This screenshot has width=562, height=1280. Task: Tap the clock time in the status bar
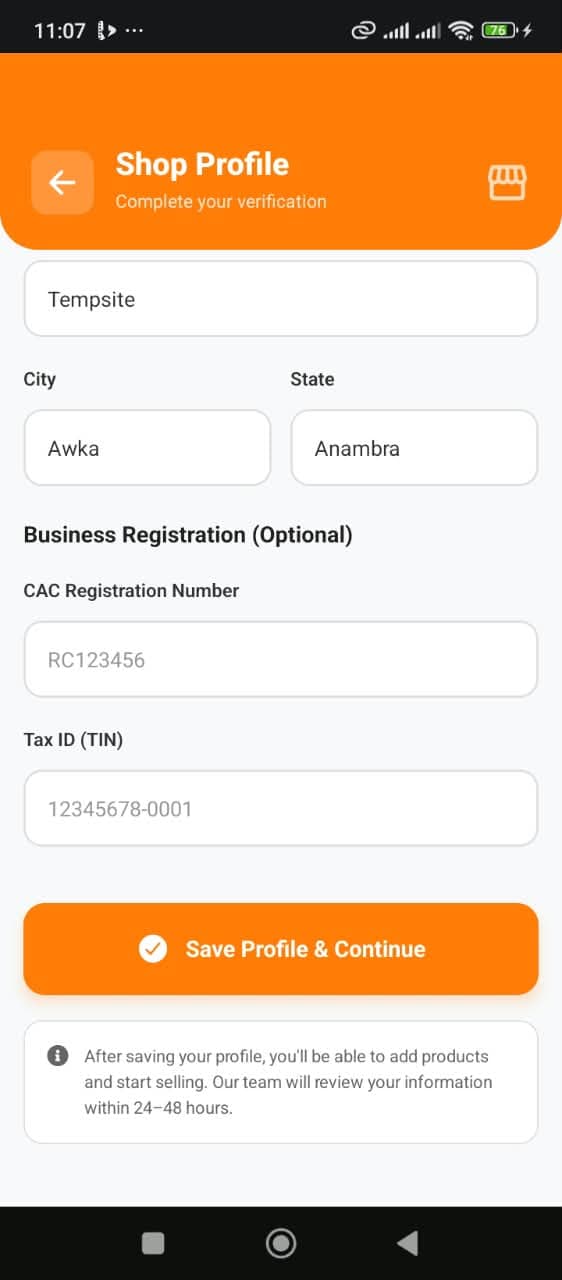tap(60, 31)
